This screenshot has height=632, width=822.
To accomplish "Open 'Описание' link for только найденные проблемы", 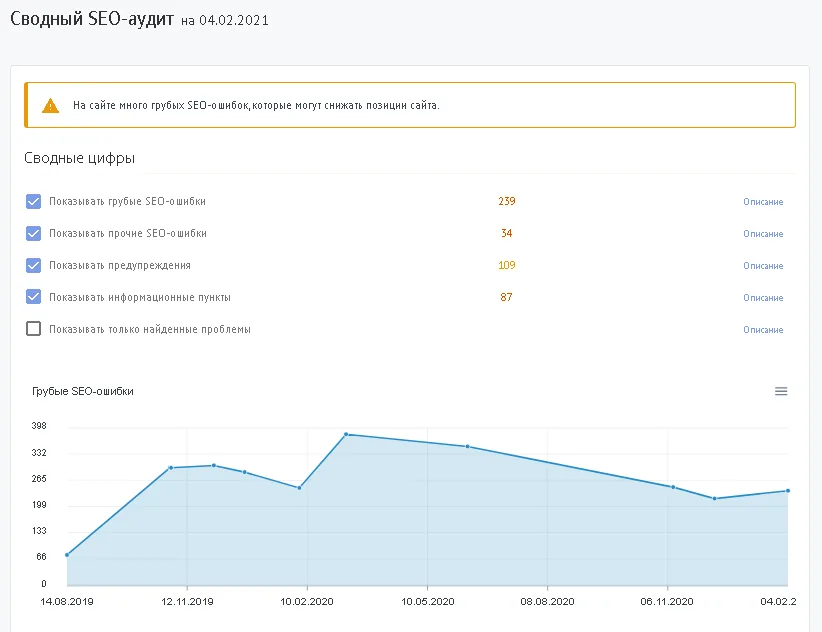I will [763, 330].
